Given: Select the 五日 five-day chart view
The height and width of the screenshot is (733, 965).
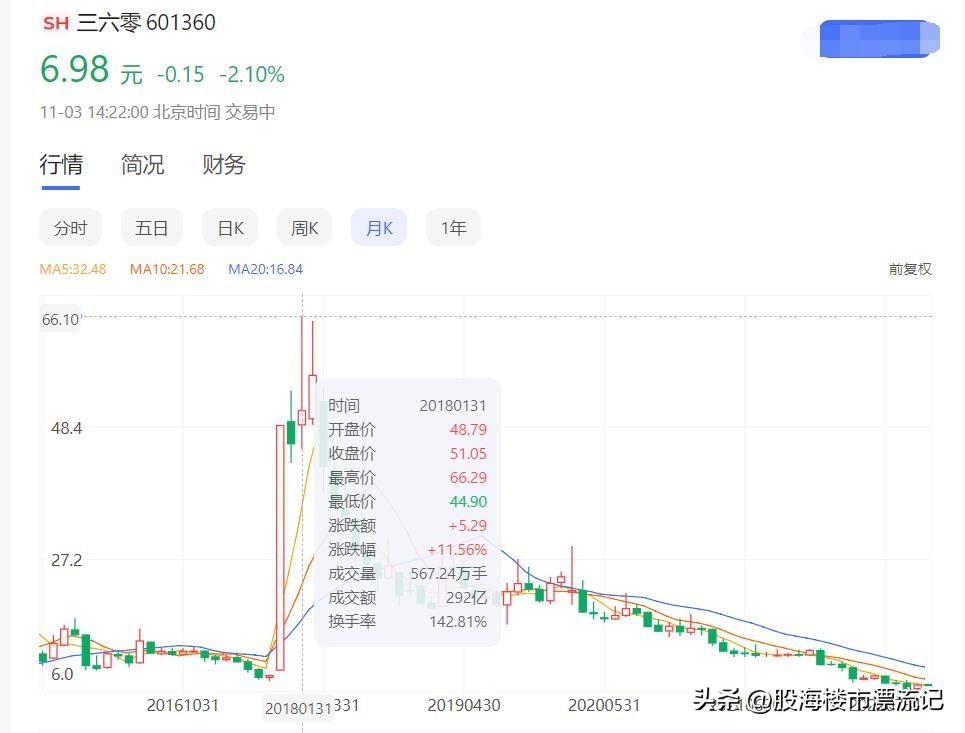Looking at the screenshot, I should coord(151,227).
